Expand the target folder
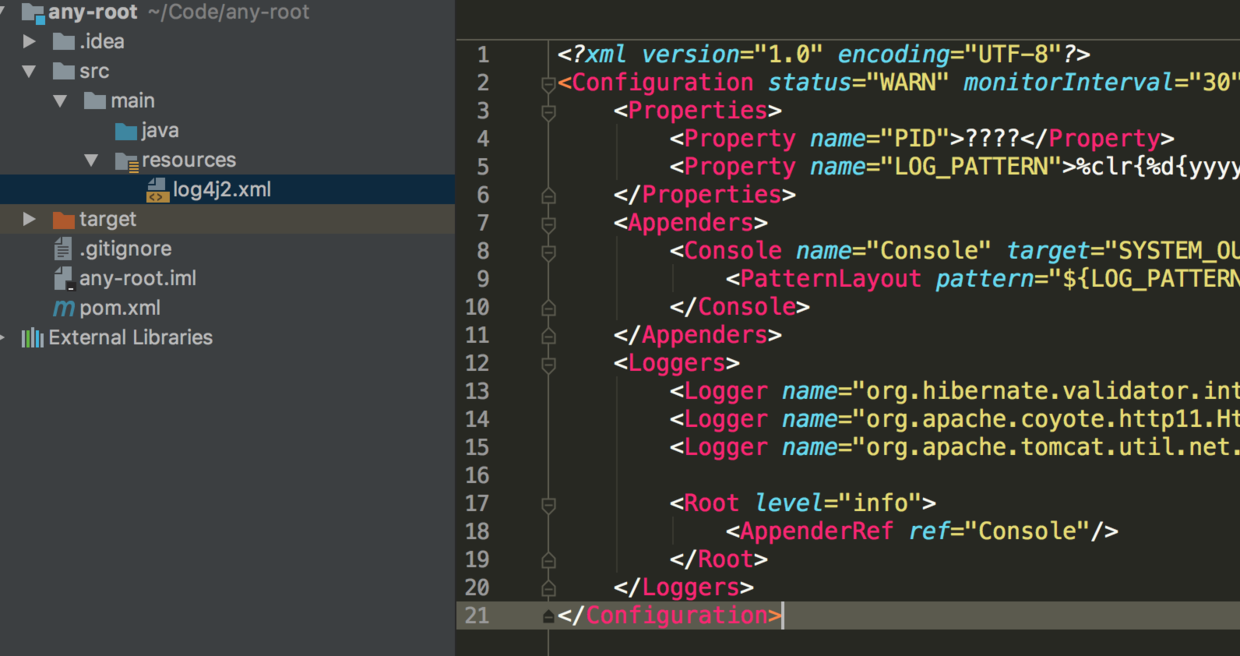This screenshot has width=1240, height=656. pyautogui.click(x=29, y=219)
